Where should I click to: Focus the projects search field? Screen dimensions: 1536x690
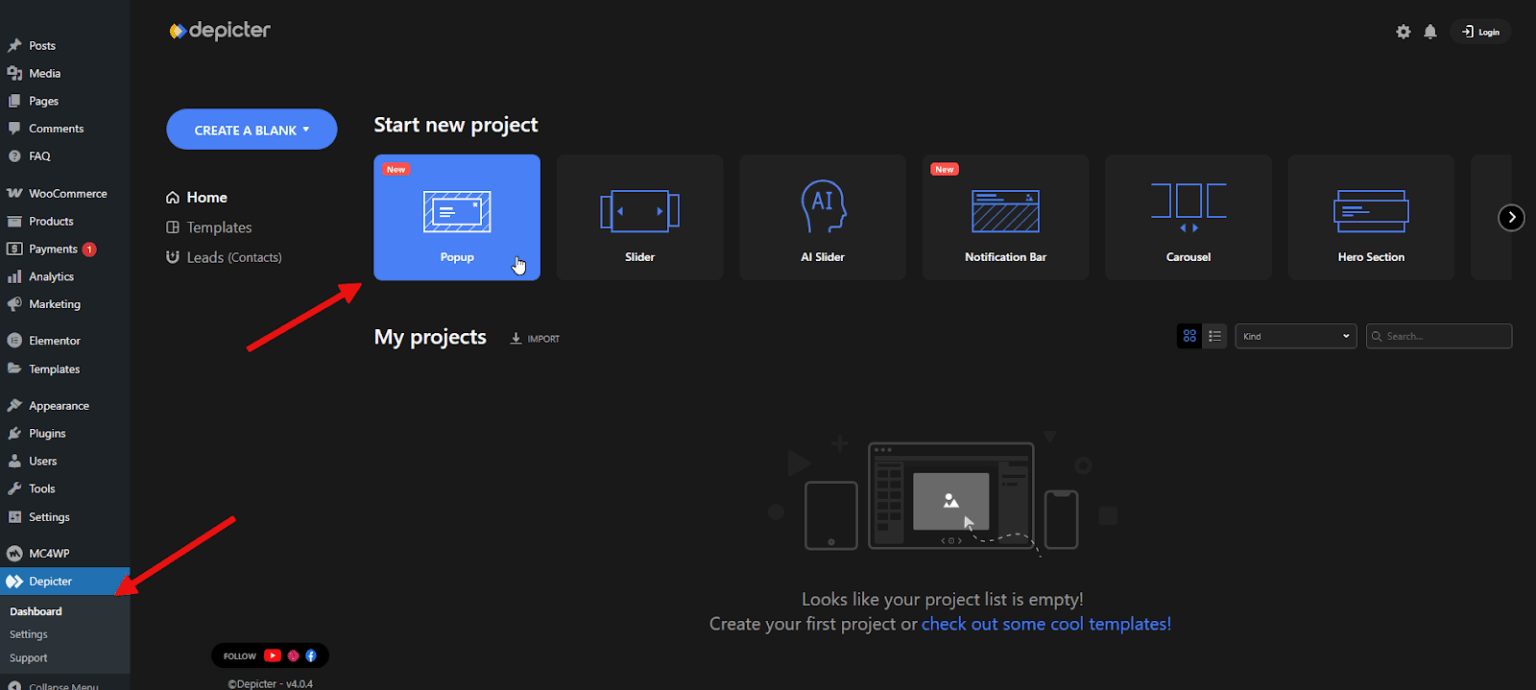coord(1439,336)
